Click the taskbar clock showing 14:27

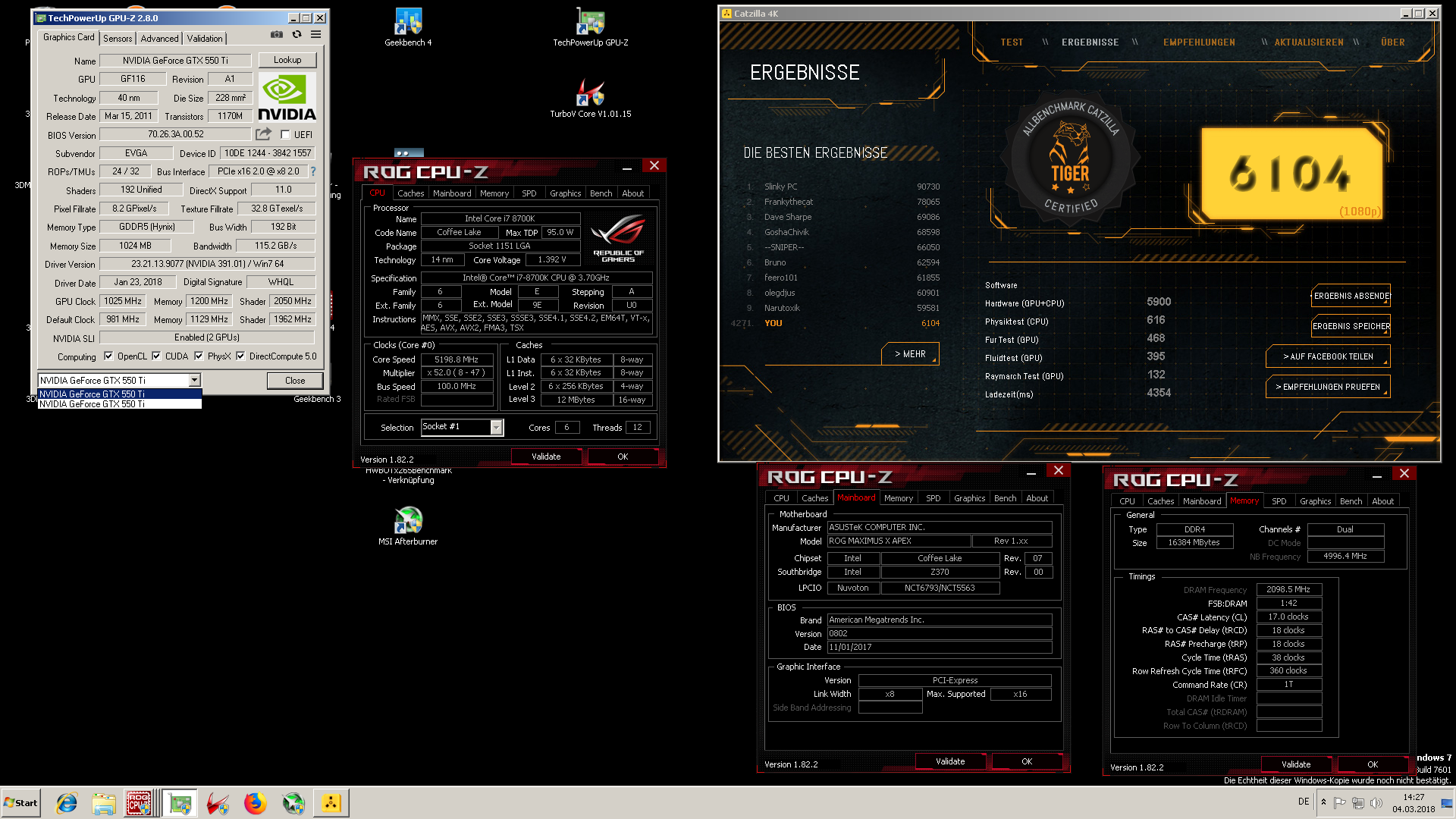pos(1413,803)
